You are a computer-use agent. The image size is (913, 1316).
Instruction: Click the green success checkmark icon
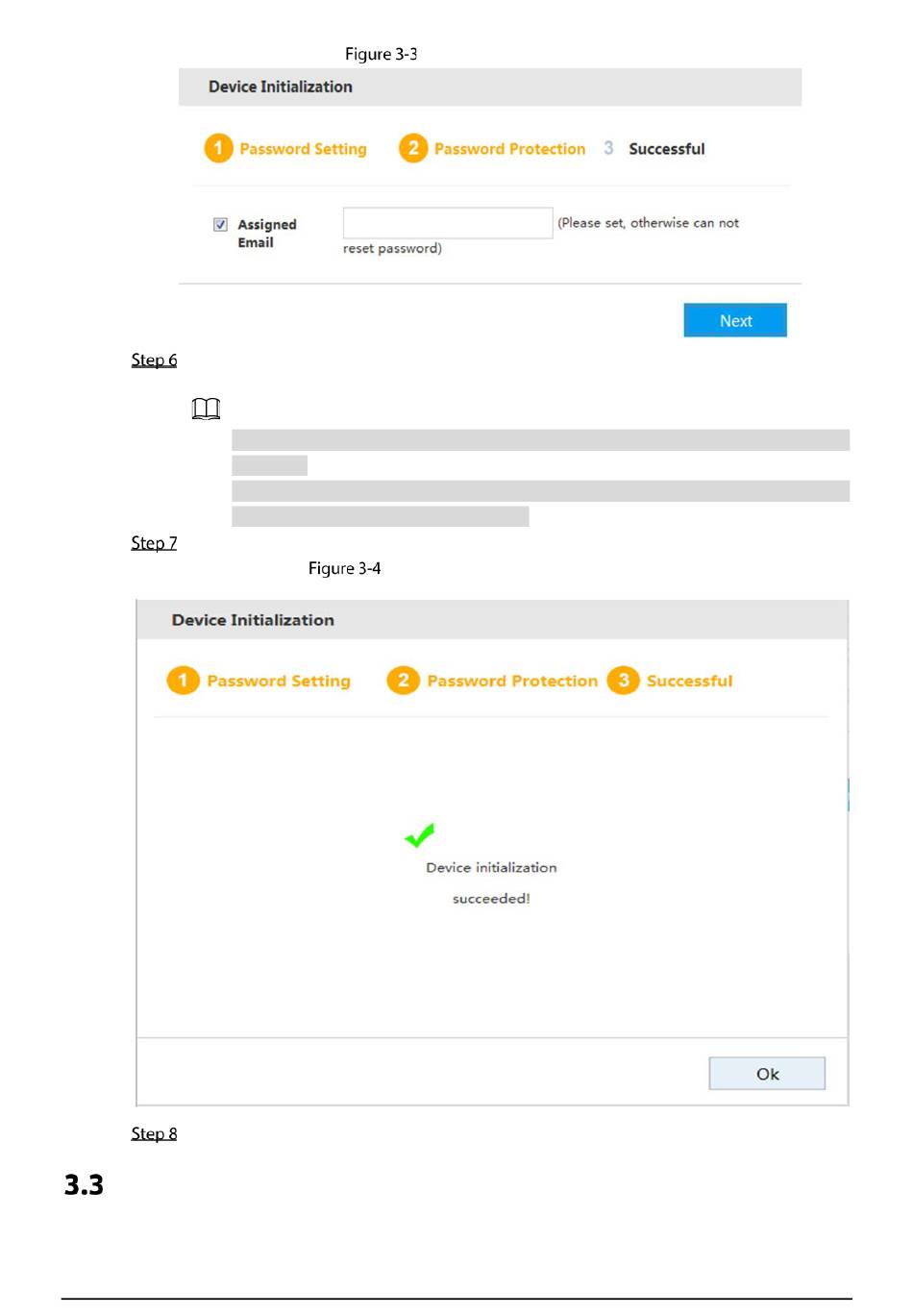420,835
